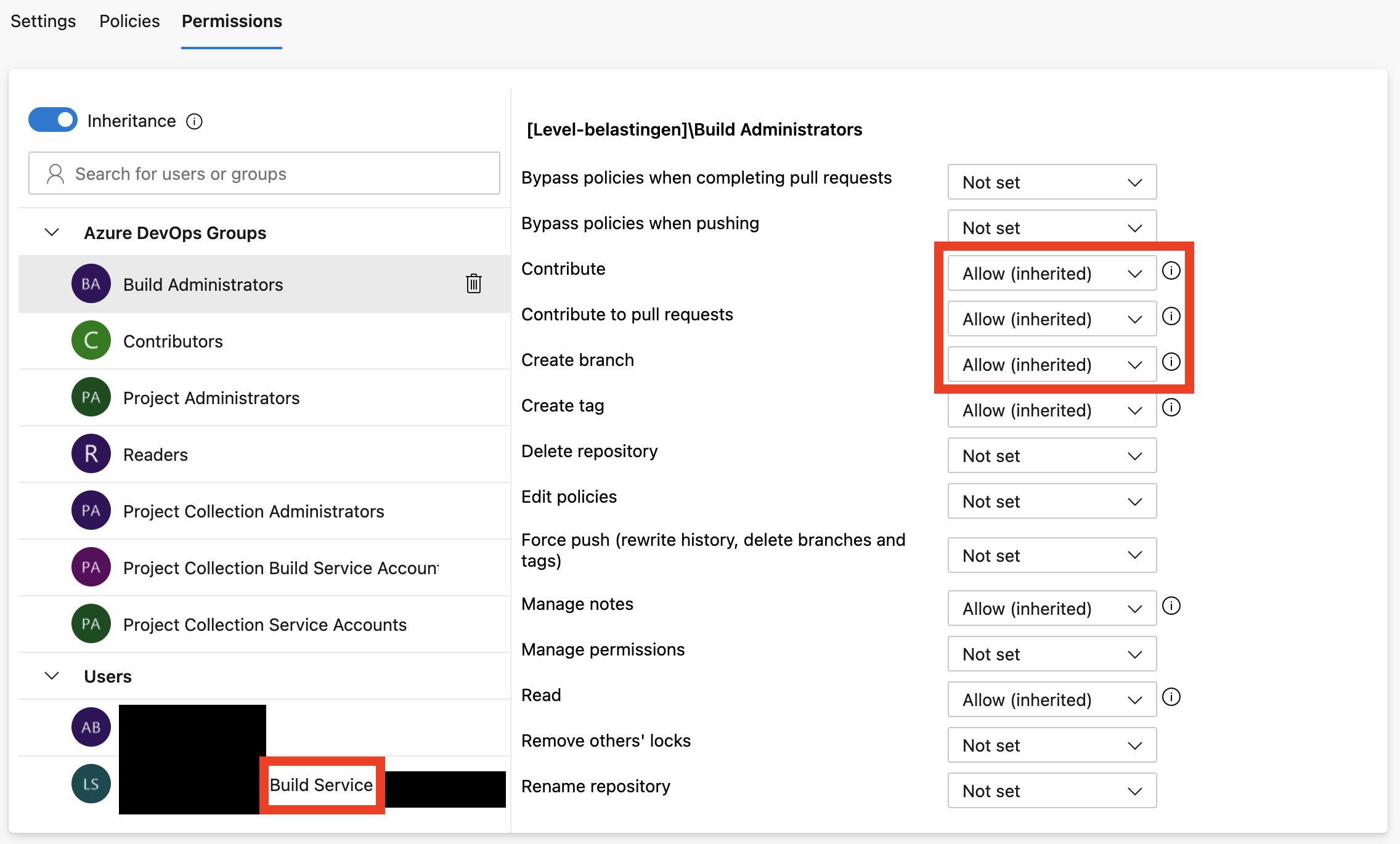Screen dimensions: 1400x844
Task: Click info icon beside Contribute permission
Action: 1171,271
